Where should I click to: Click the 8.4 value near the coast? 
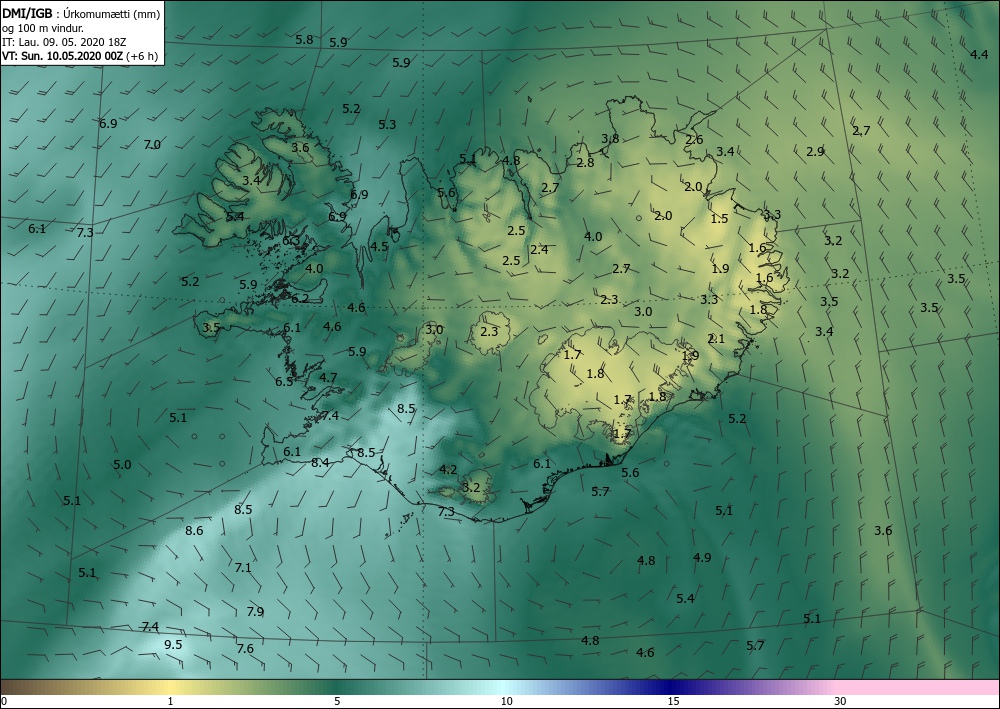pos(320,463)
